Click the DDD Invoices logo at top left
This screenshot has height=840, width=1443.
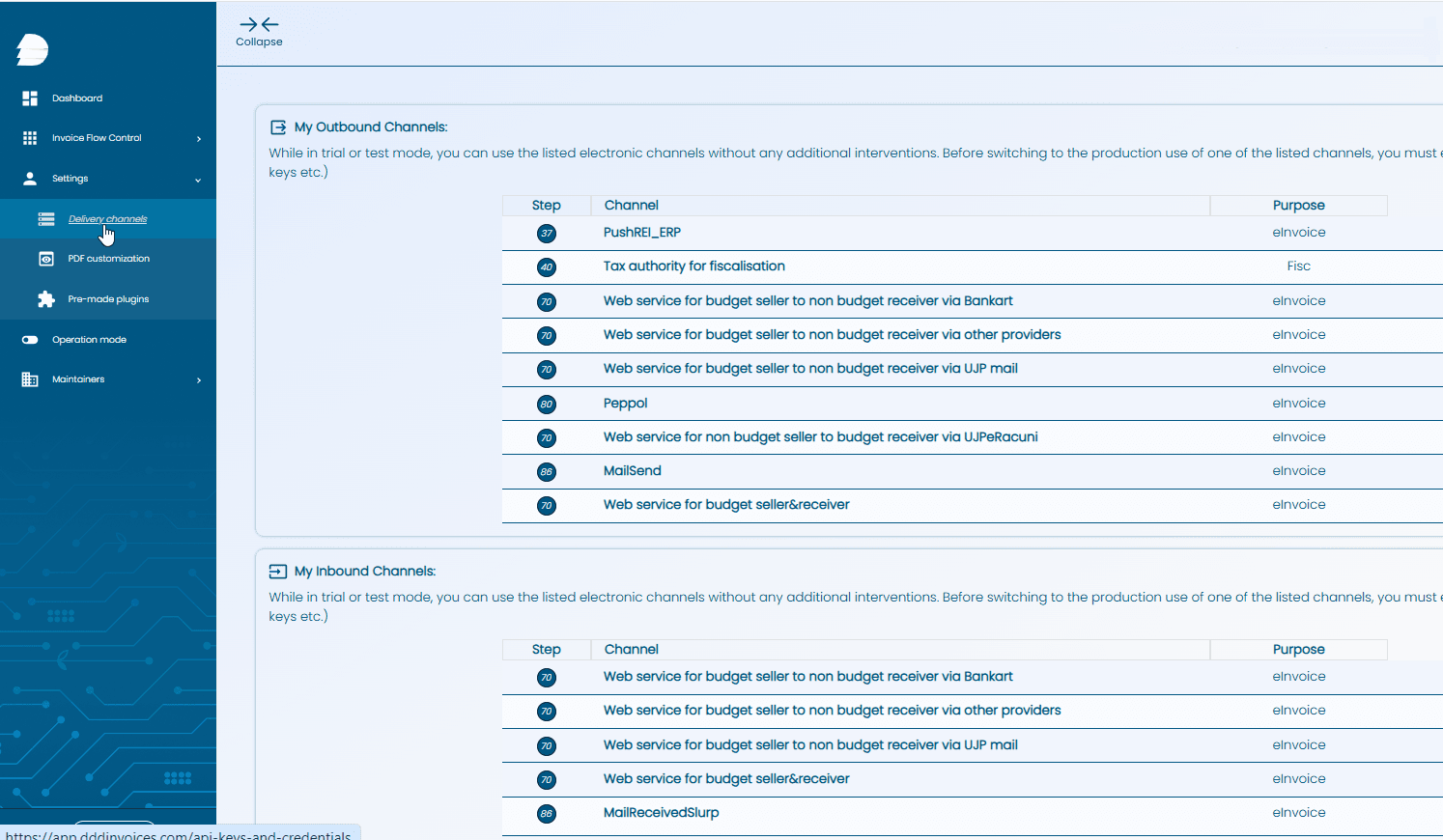pyautogui.click(x=32, y=48)
